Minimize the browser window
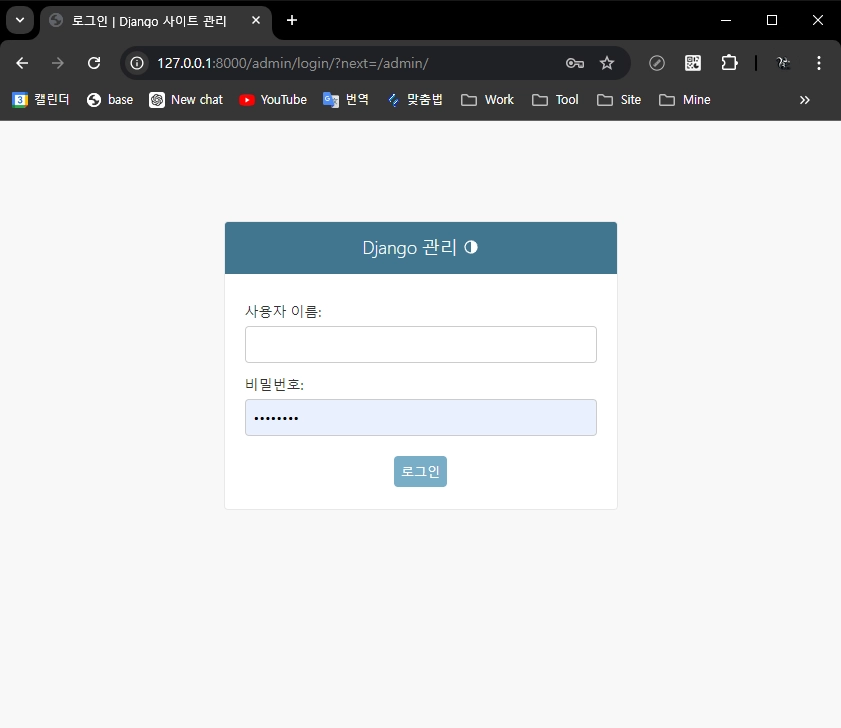Image resolution: width=841 pixels, height=728 pixels. tap(726, 20)
